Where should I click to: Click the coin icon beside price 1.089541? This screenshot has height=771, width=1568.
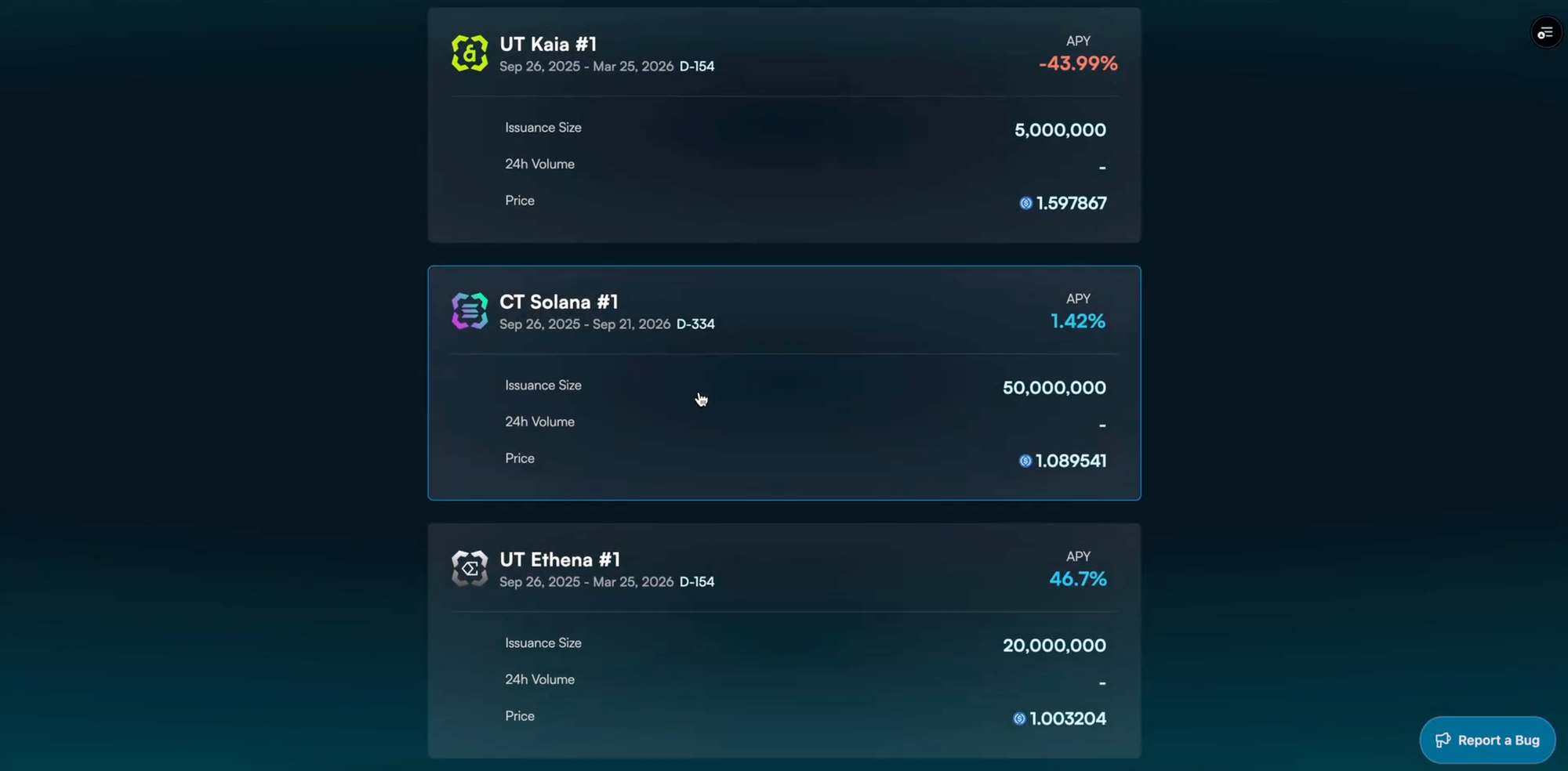[x=1025, y=462]
